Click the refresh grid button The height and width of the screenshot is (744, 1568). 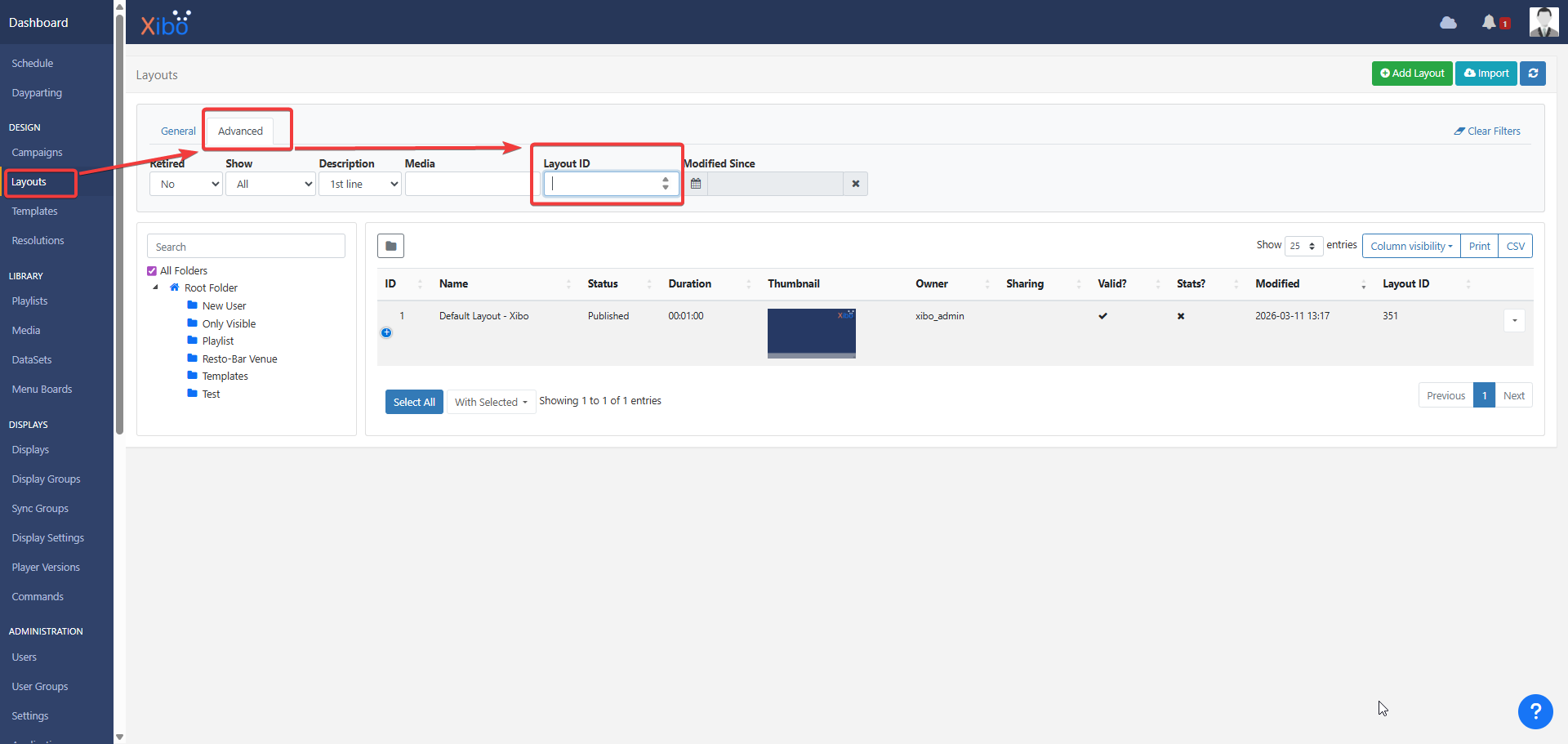(x=1533, y=74)
